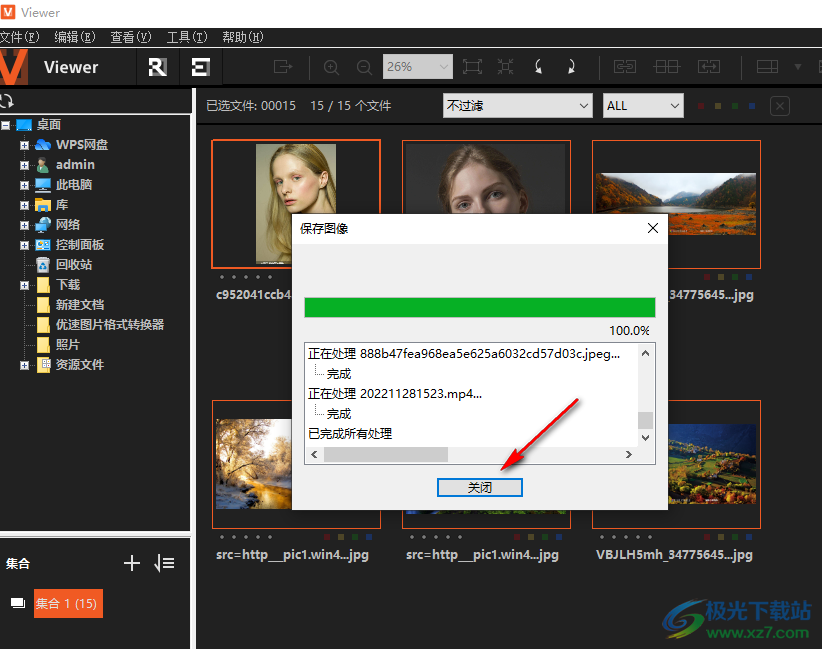
Task: Click the log horizontal scroll left arrow
Action: [314, 455]
